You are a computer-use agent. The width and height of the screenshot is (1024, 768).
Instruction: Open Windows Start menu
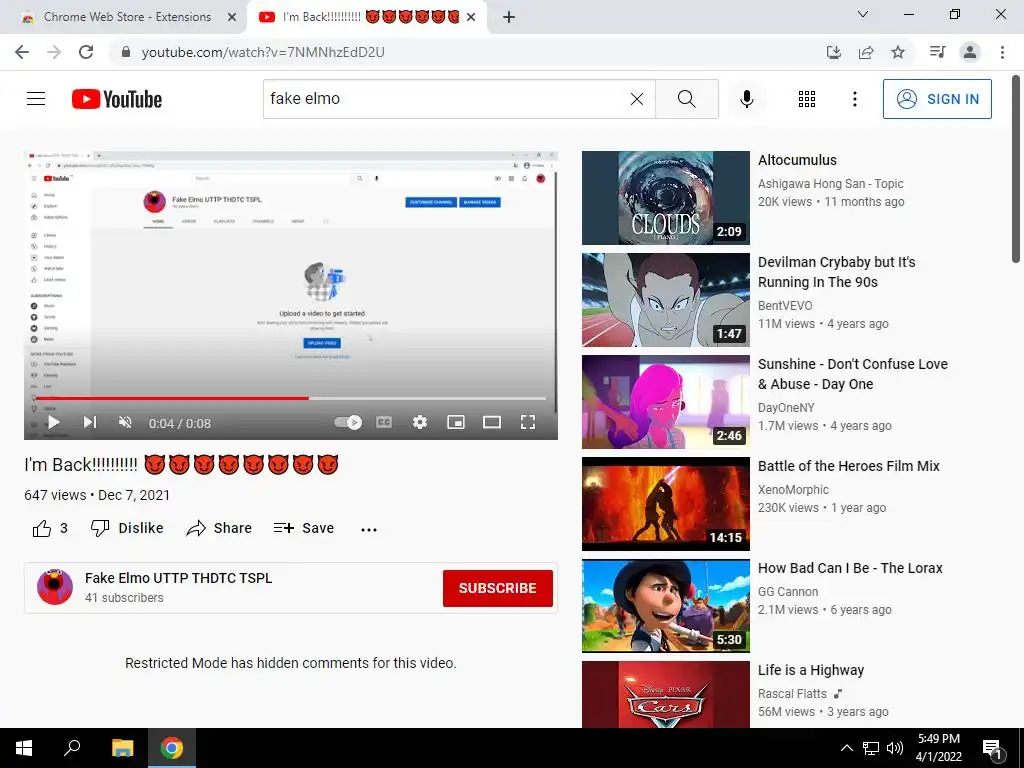[x=24, y=748]
